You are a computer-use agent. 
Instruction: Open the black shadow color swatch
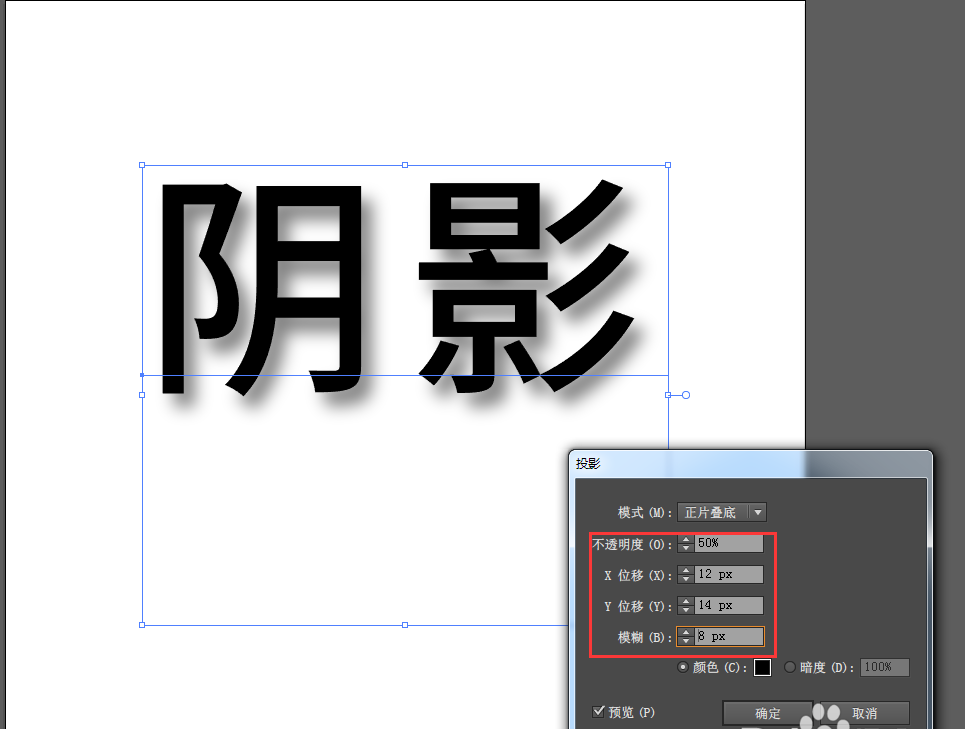763,667
